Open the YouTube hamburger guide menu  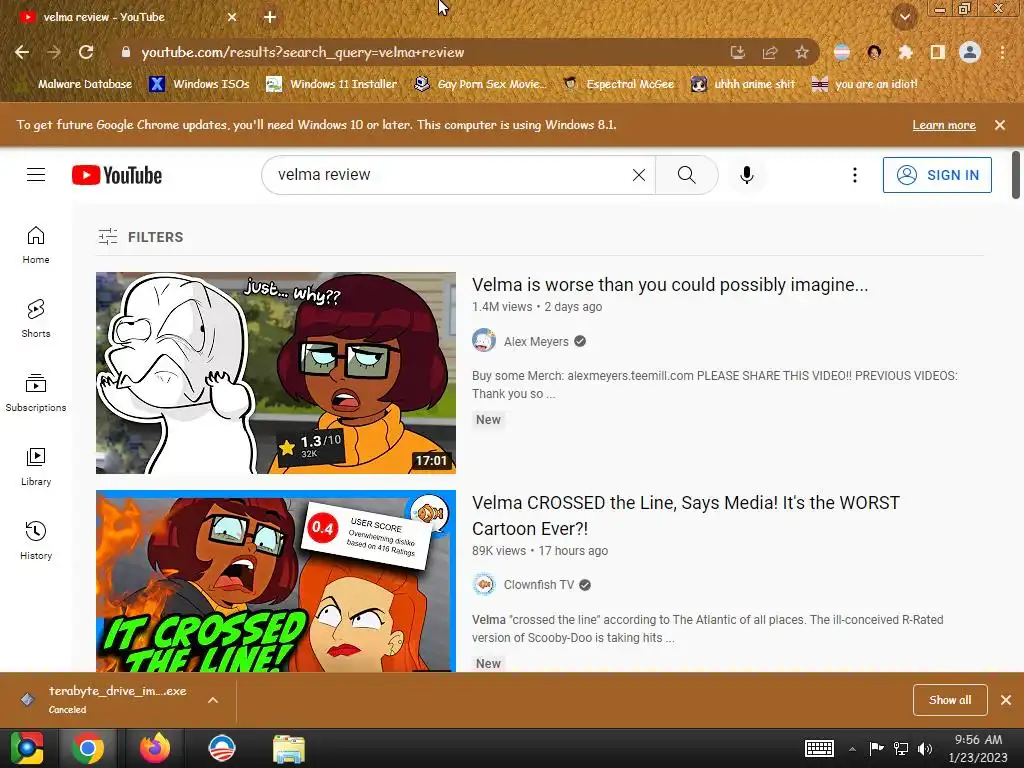click(x=36, y=174)
